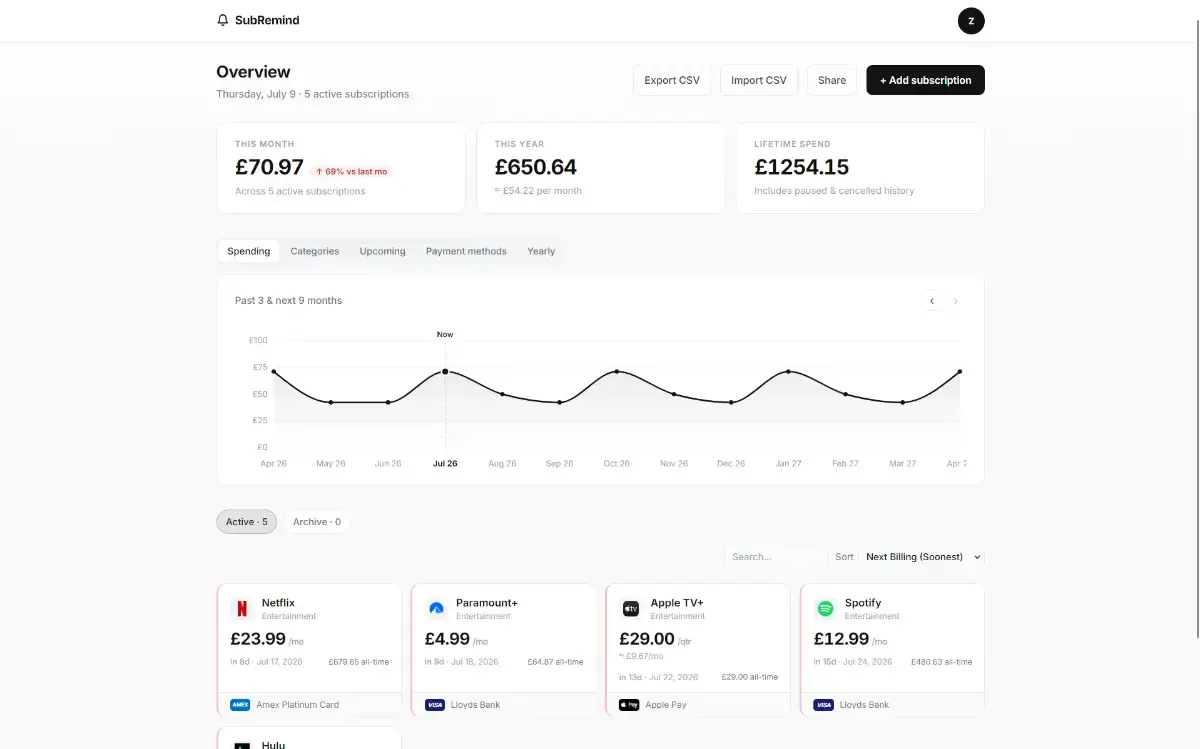Click the Jul 24, 2026 billing date

point(868,662)
